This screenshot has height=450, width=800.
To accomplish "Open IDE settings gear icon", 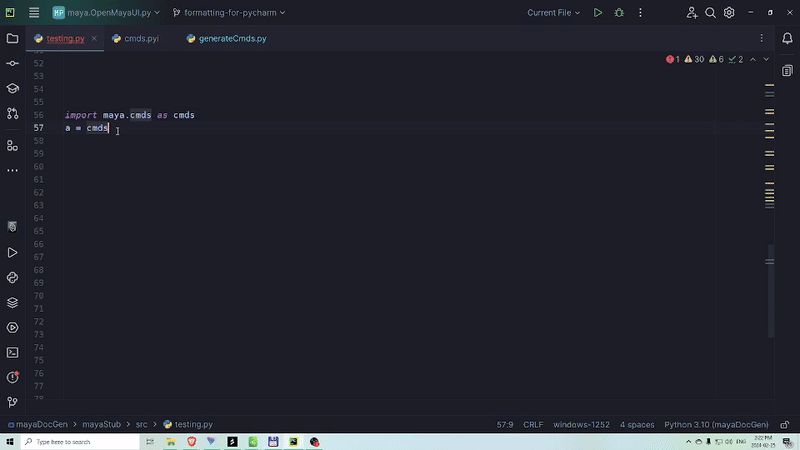I will 730,13.
